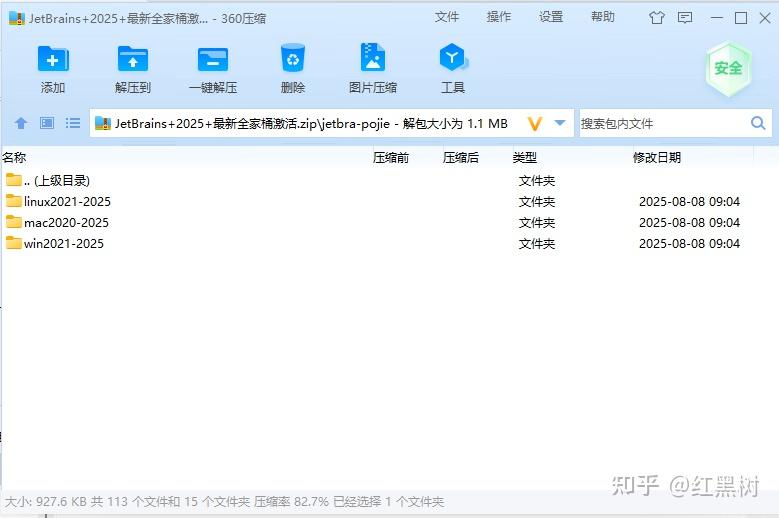Maximize the 360压缩 window
Viewport: 779px width, 518px height.
coord(741,18)
